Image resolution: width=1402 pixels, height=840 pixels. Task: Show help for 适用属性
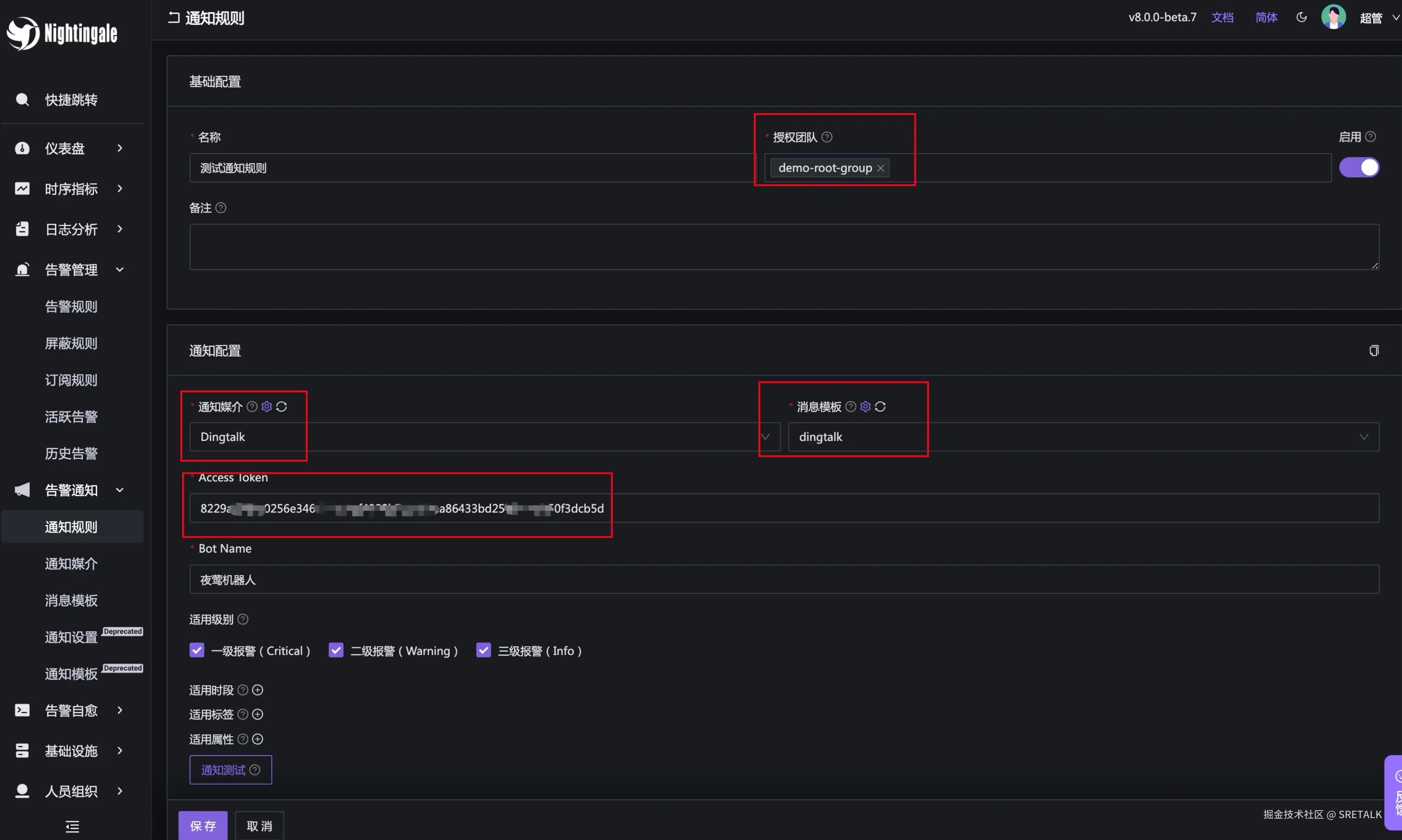243,739
